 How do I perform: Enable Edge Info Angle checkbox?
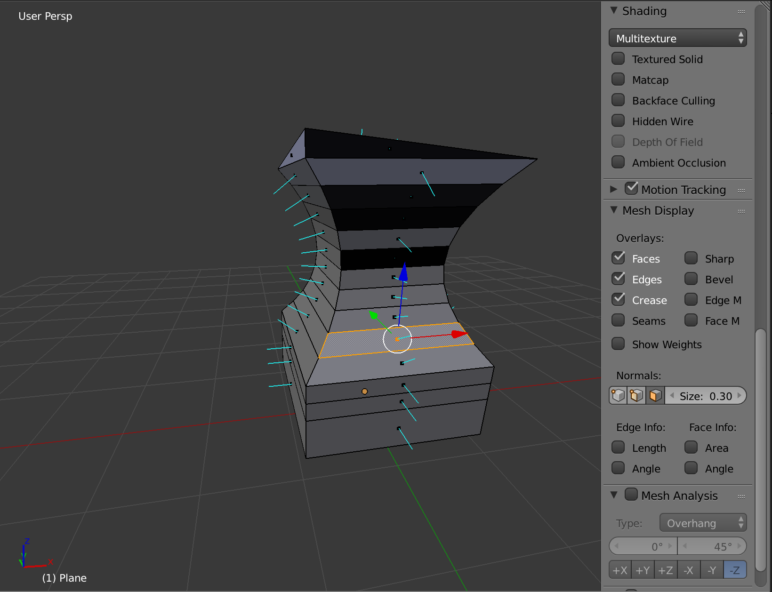[x=618, y=468]
